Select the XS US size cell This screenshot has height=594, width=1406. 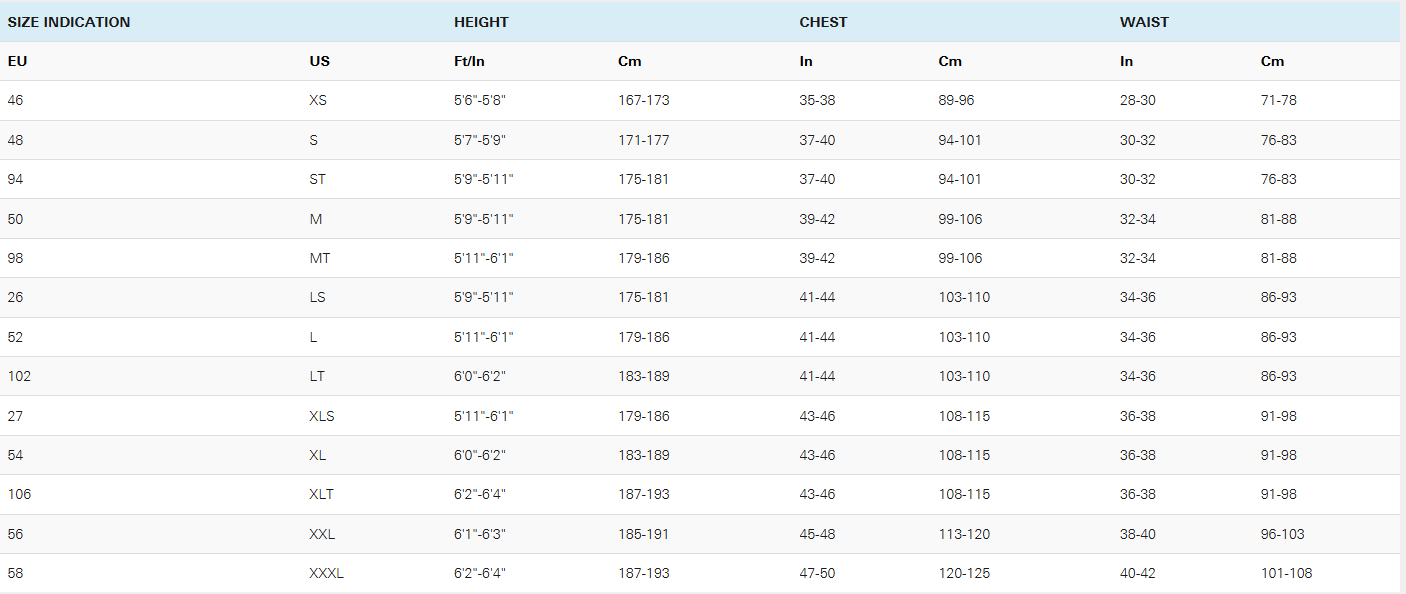[x=318, y=100]
